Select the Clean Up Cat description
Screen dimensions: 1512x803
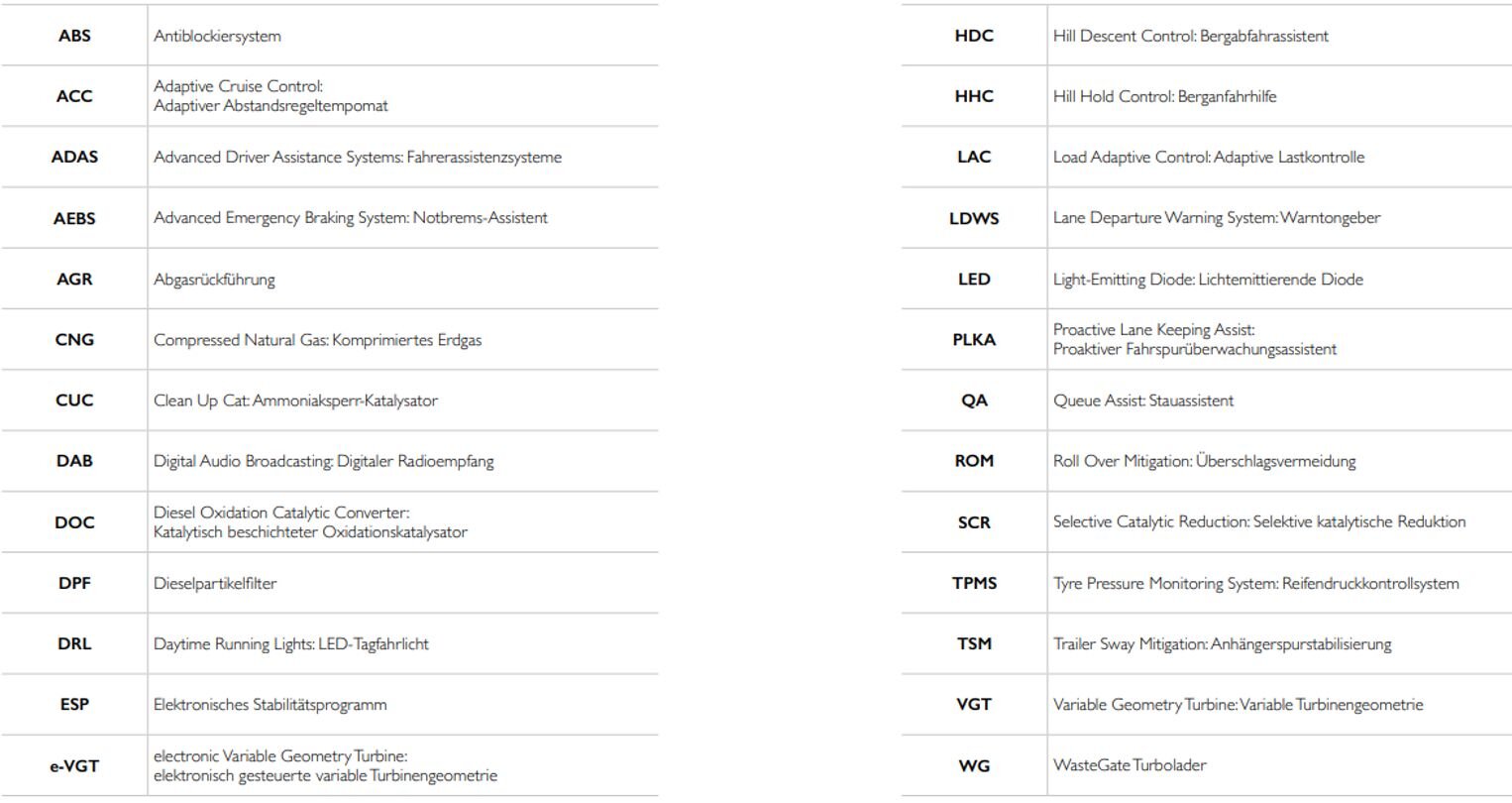(x=294, y=401)
